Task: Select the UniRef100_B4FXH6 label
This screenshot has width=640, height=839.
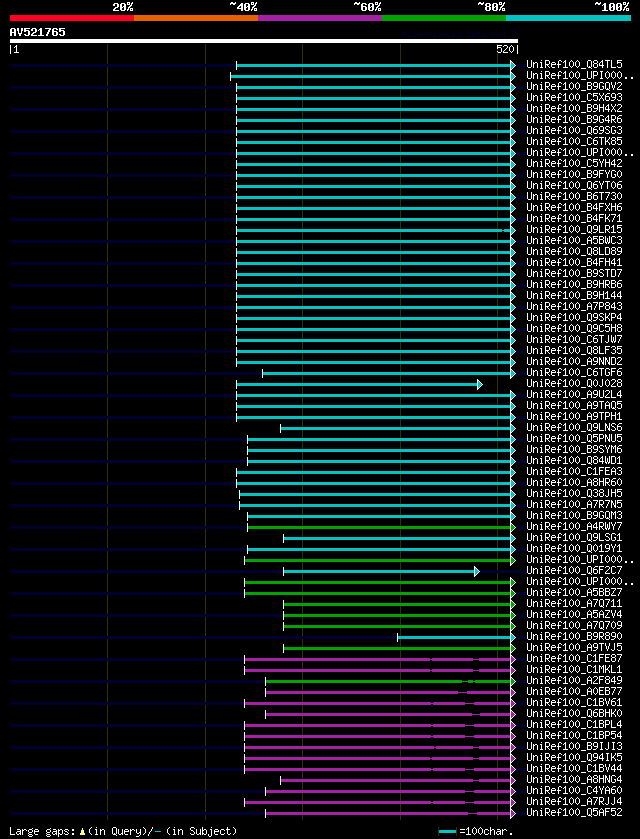Action: click(574, 208)
